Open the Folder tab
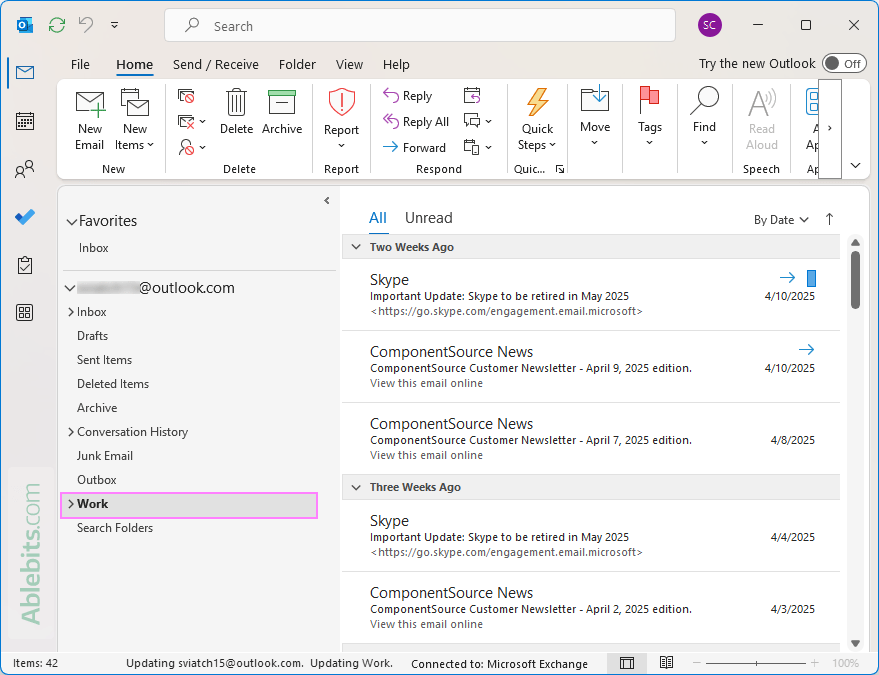 (297, 64)
